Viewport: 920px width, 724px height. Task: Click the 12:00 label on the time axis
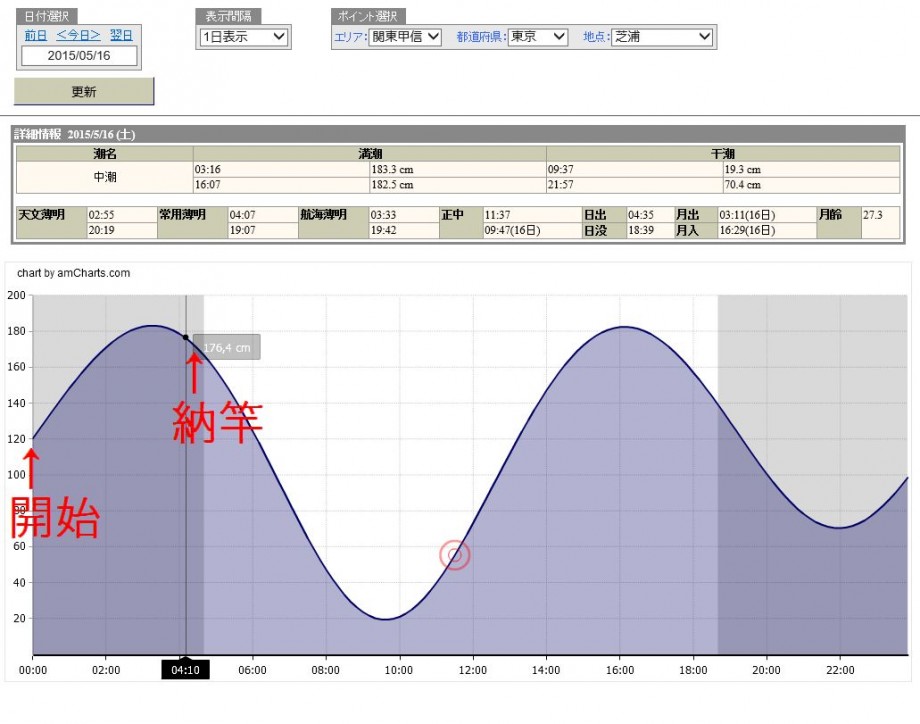[x=472, y=670]
